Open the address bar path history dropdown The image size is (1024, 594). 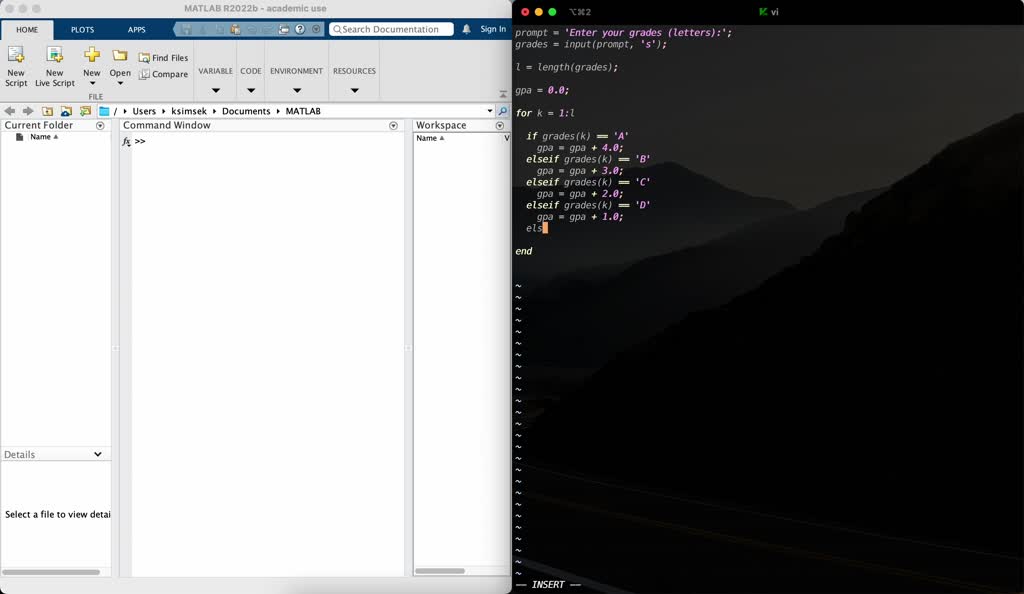tap(490, 111)
